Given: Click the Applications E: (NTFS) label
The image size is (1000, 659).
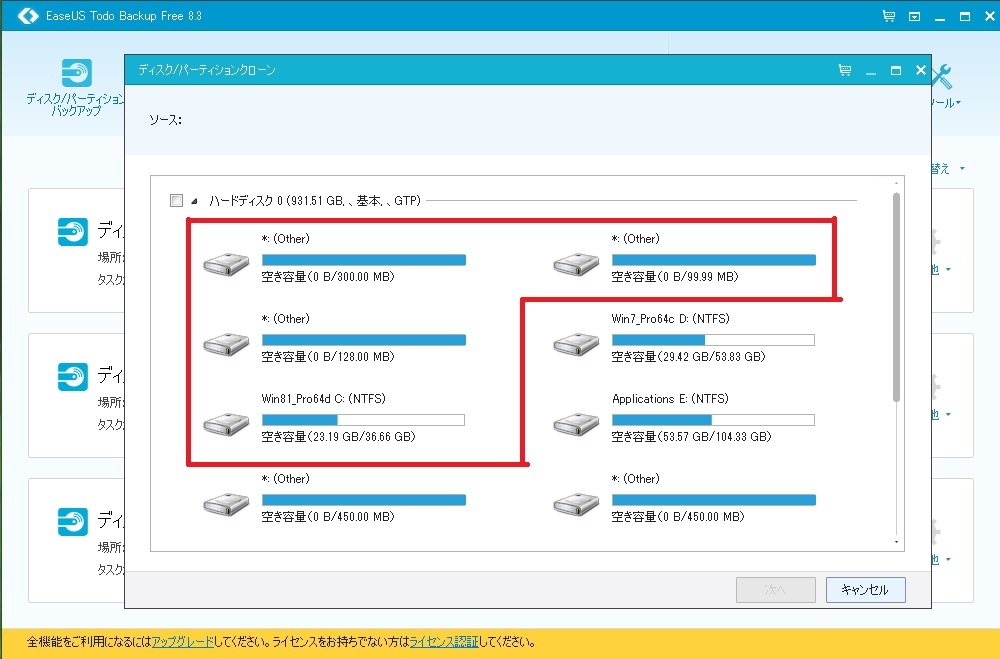Looking at the screenshot, I should (x=670, y=399).
